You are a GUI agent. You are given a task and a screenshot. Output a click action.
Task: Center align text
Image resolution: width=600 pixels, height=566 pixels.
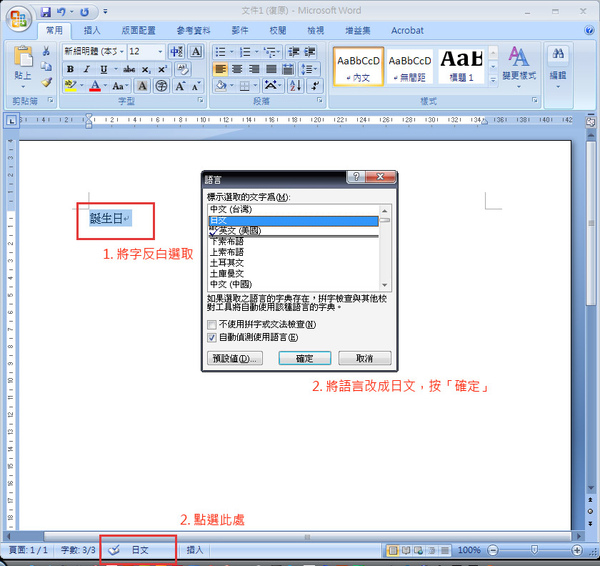[237, 69]
